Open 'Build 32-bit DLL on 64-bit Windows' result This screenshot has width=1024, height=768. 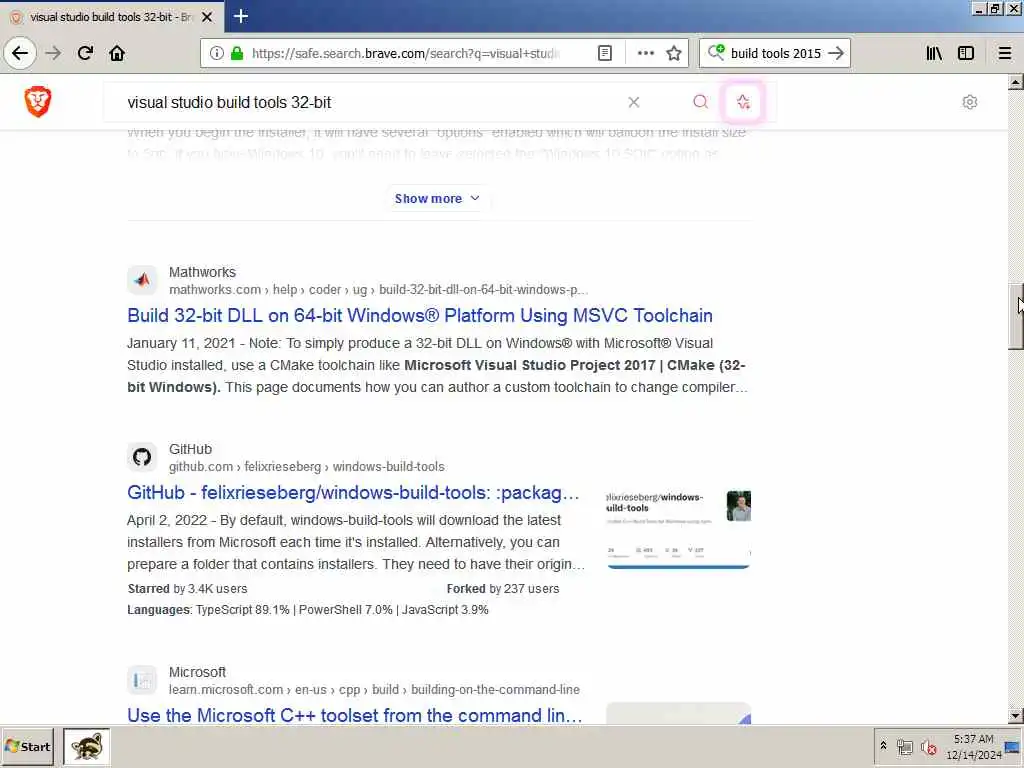[420, 315]
